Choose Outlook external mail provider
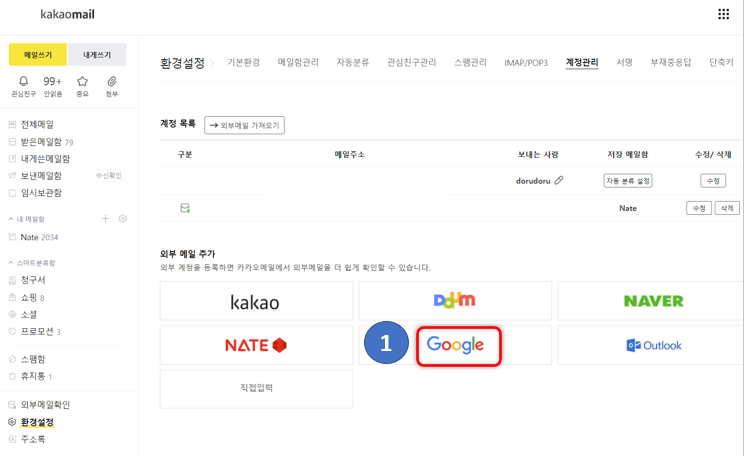 pyautogui.click(x=653, y=345)
